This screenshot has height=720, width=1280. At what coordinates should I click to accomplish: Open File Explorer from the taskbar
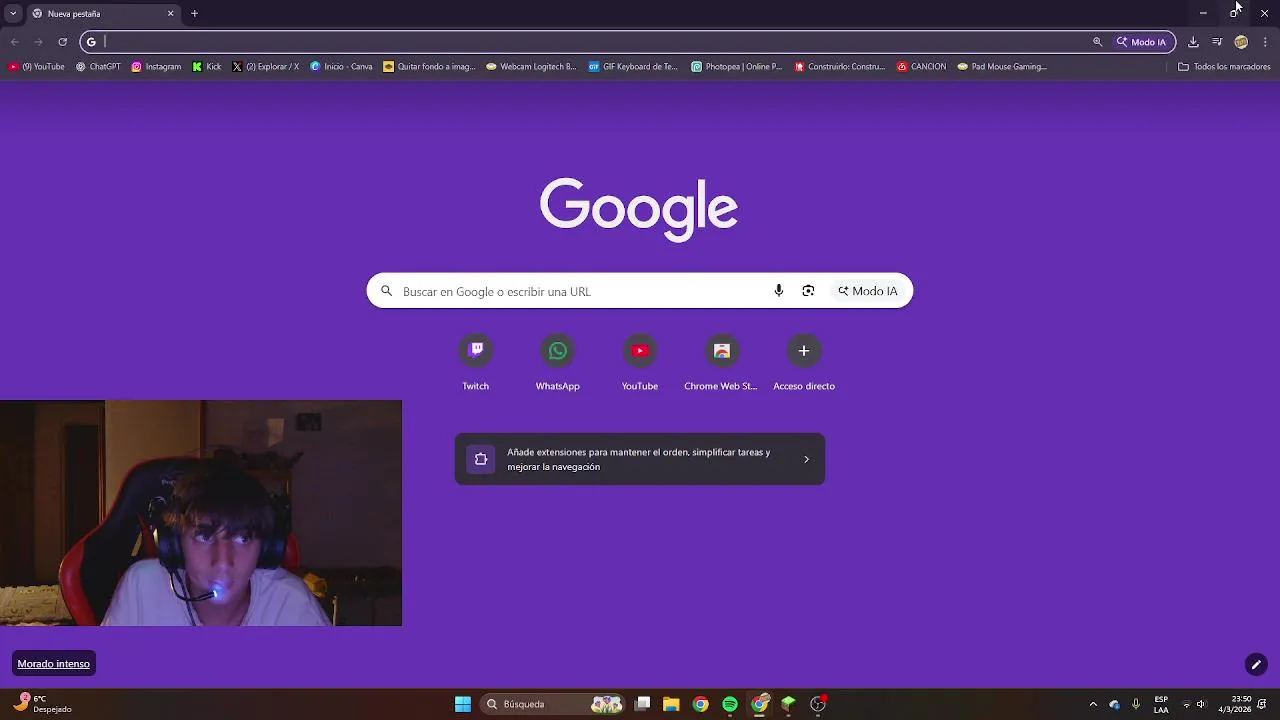(671, 704)
